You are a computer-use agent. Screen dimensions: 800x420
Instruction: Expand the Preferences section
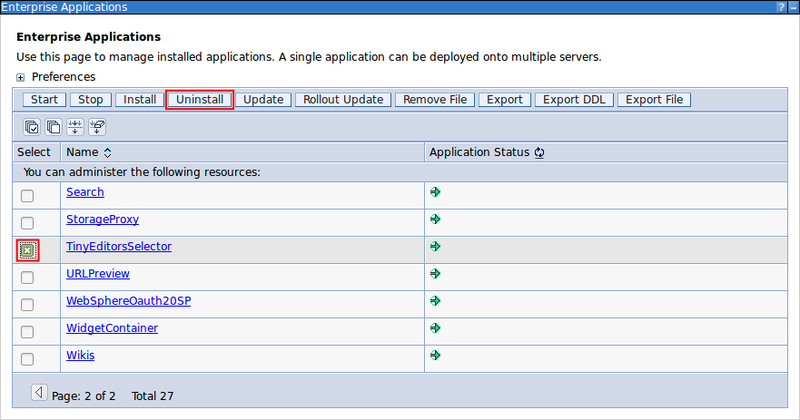[20, 77]
